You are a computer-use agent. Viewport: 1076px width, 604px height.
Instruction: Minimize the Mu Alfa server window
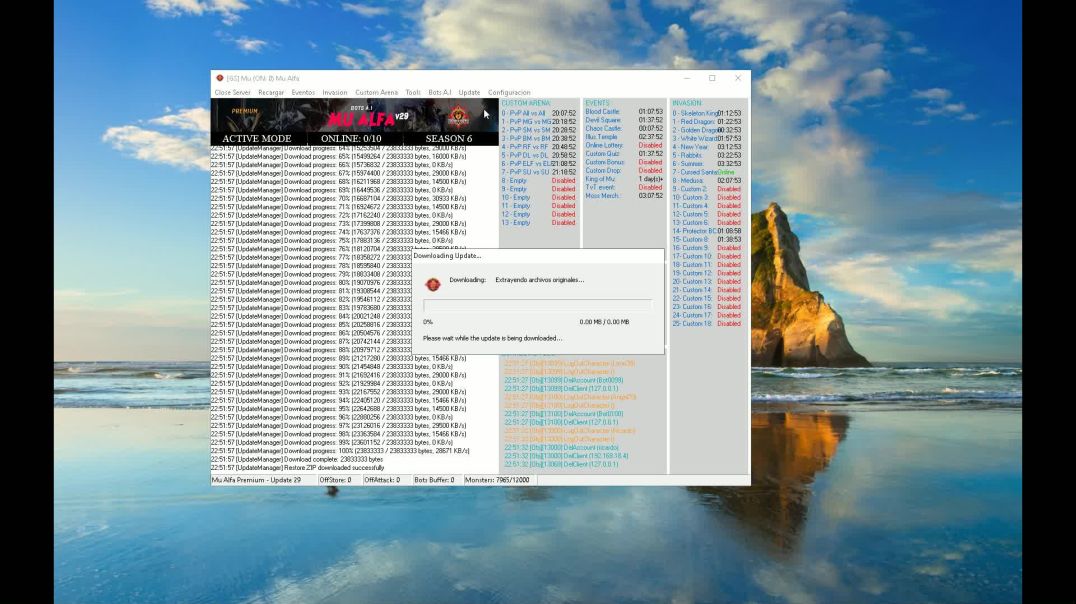point(687,78)
